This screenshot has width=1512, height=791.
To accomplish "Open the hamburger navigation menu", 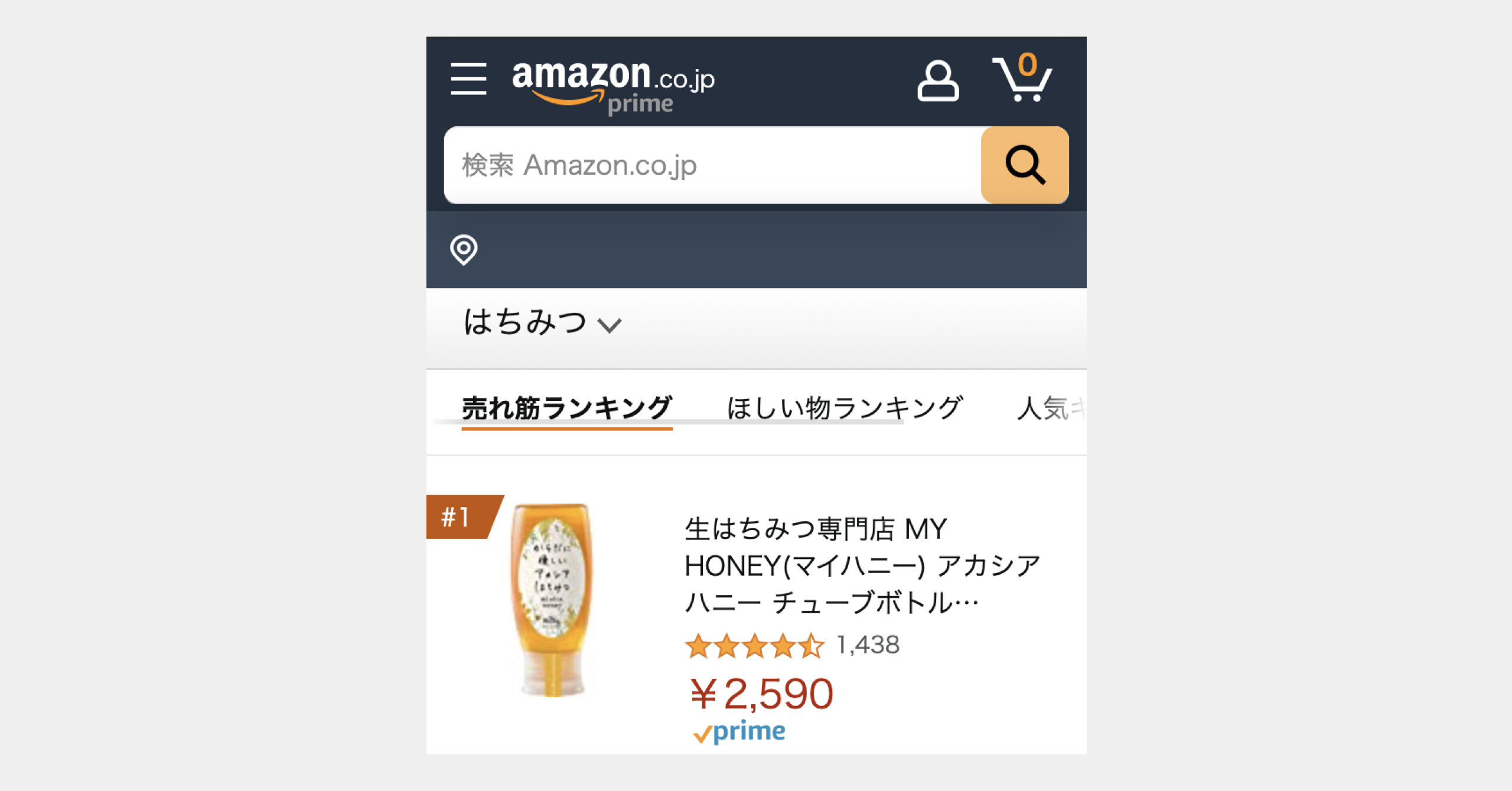I will click(x=468, y=79).
